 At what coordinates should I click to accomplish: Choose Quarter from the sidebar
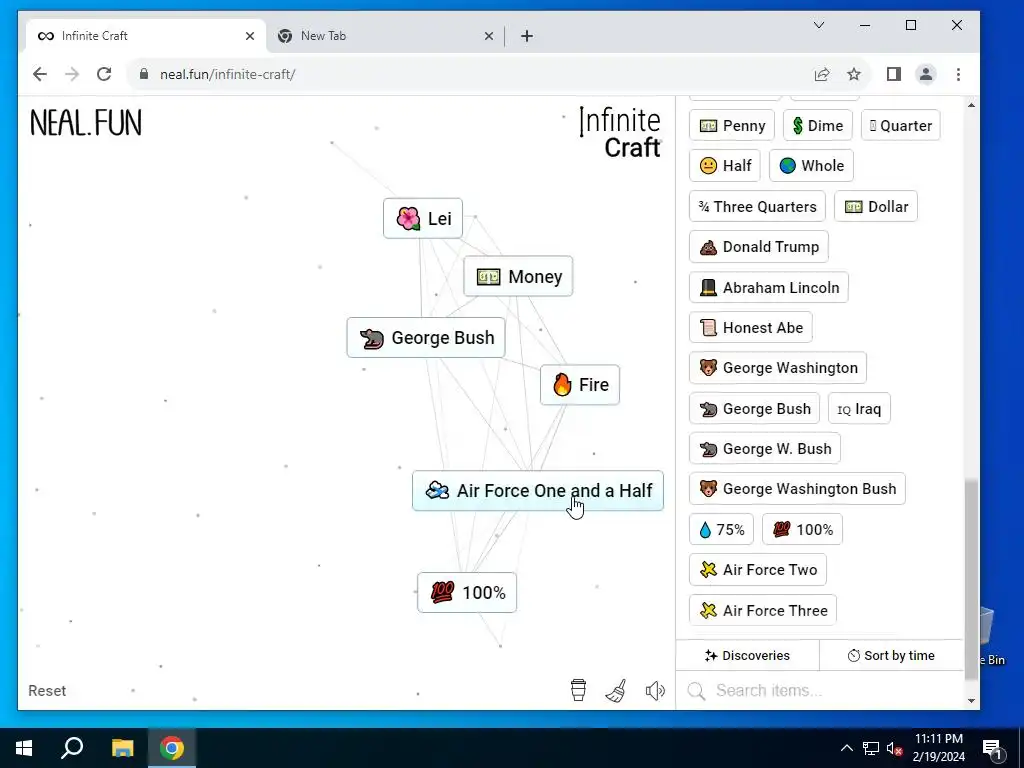901,125
